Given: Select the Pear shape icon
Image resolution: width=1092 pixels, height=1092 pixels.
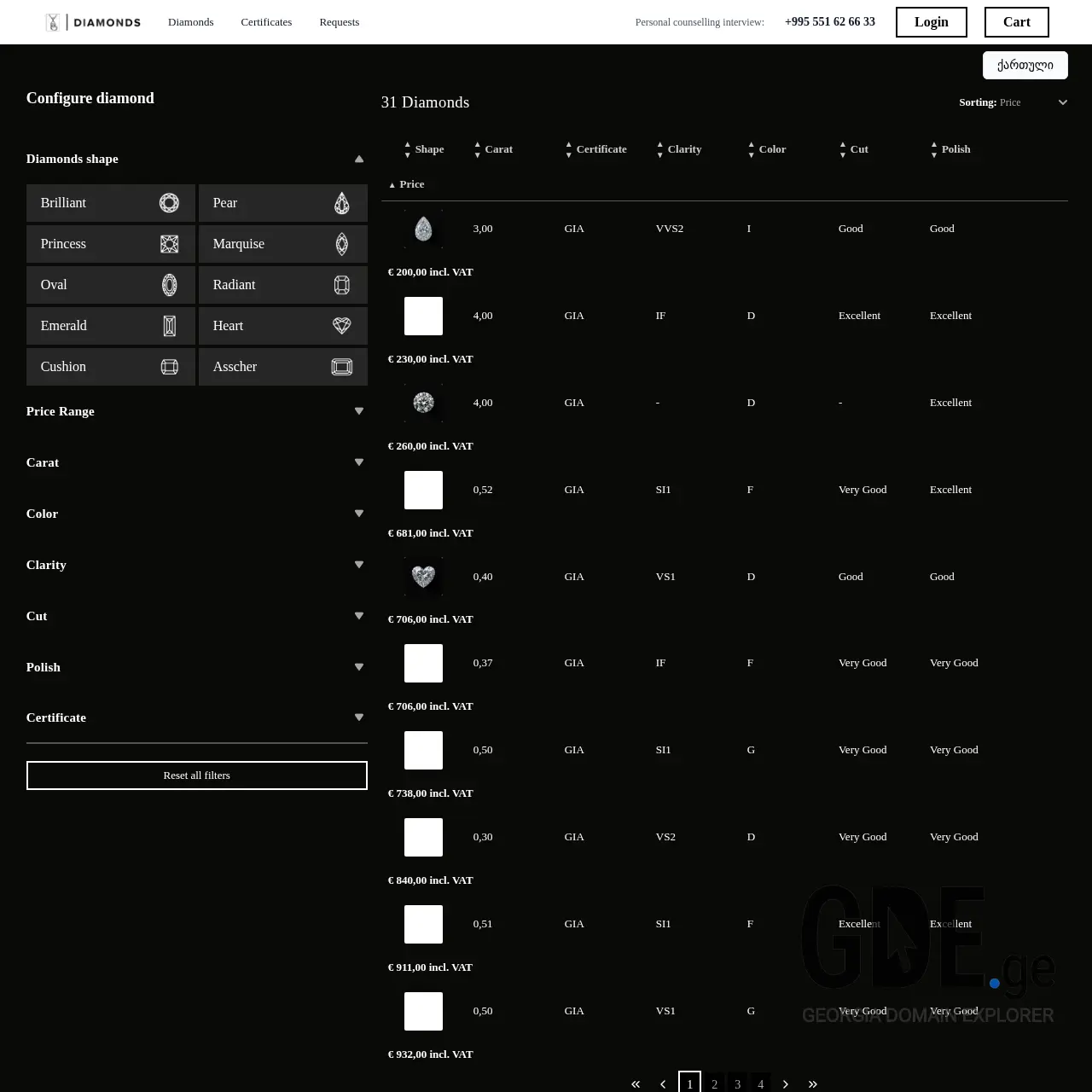Looking at the screenshot, I should (x=341, y=203).
